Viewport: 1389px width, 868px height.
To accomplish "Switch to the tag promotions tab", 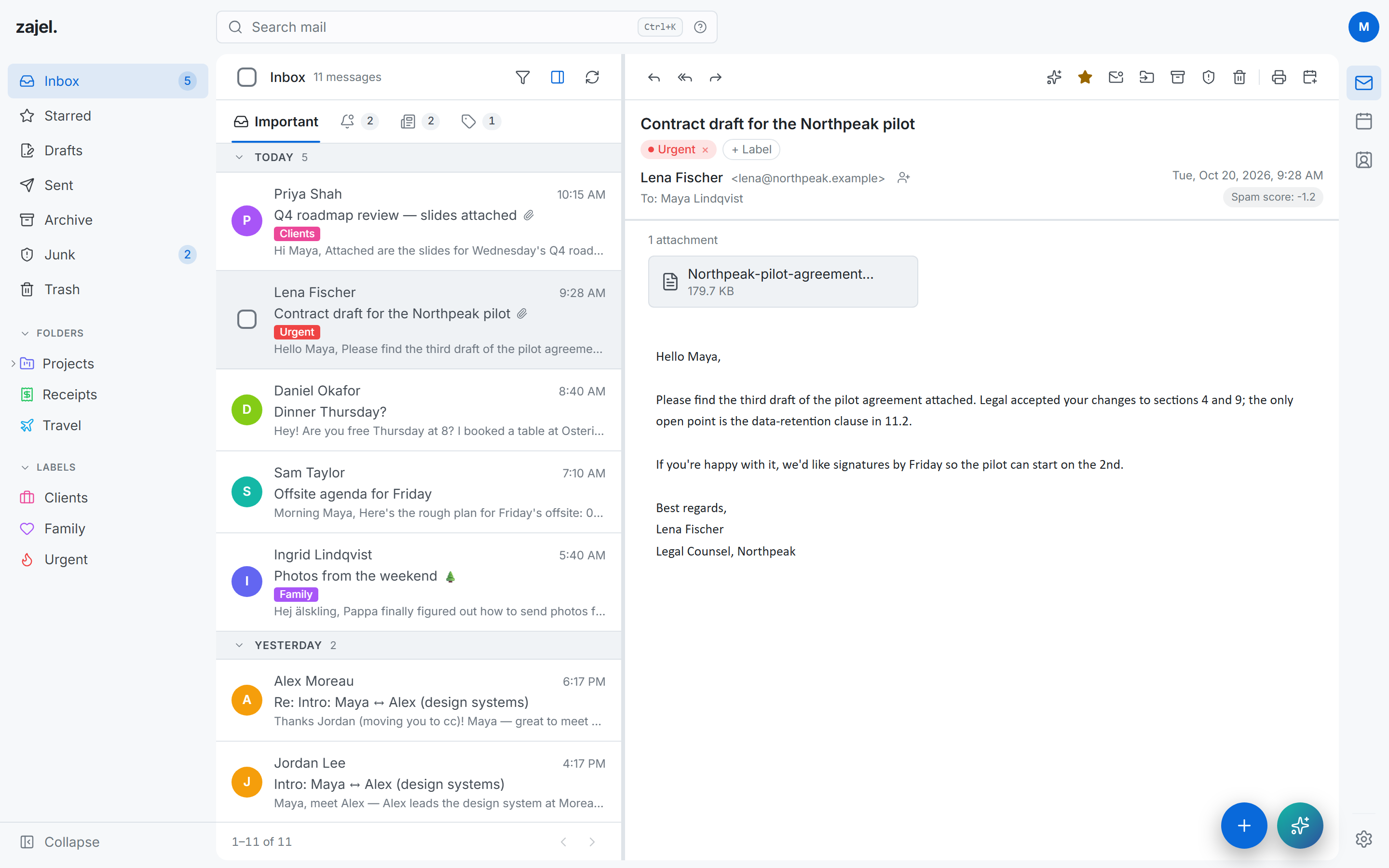I will pos(481,121).
